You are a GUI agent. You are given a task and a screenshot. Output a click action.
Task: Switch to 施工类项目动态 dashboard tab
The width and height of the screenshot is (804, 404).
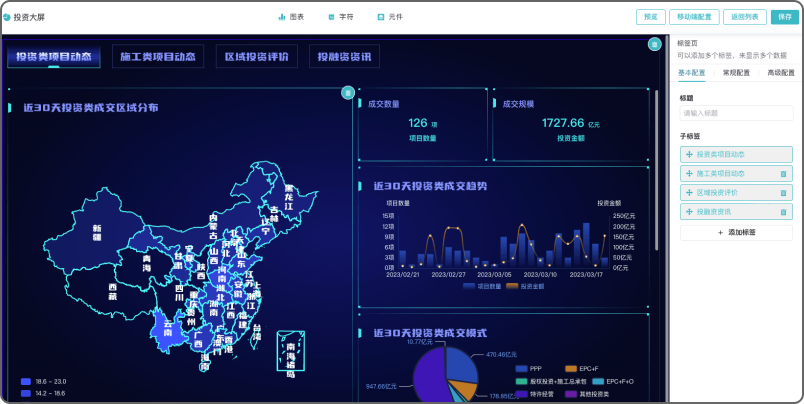[158, 56]
